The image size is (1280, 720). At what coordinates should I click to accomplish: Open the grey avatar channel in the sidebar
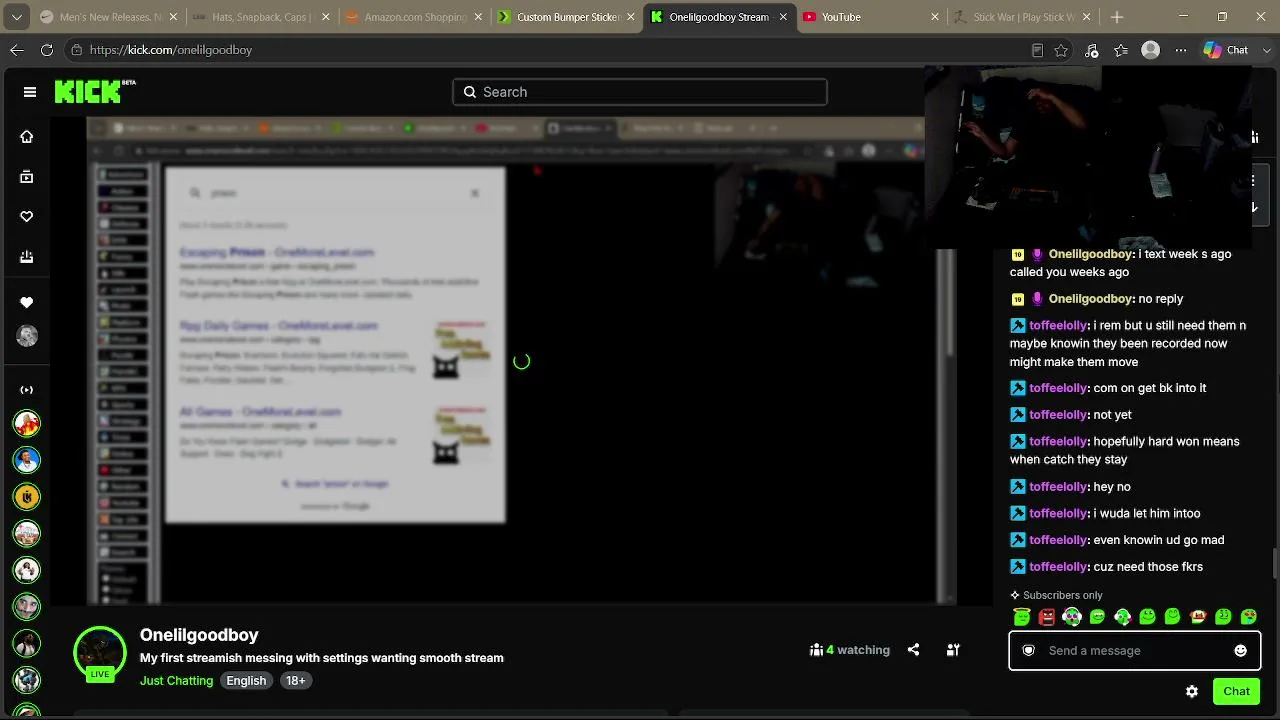27,336
